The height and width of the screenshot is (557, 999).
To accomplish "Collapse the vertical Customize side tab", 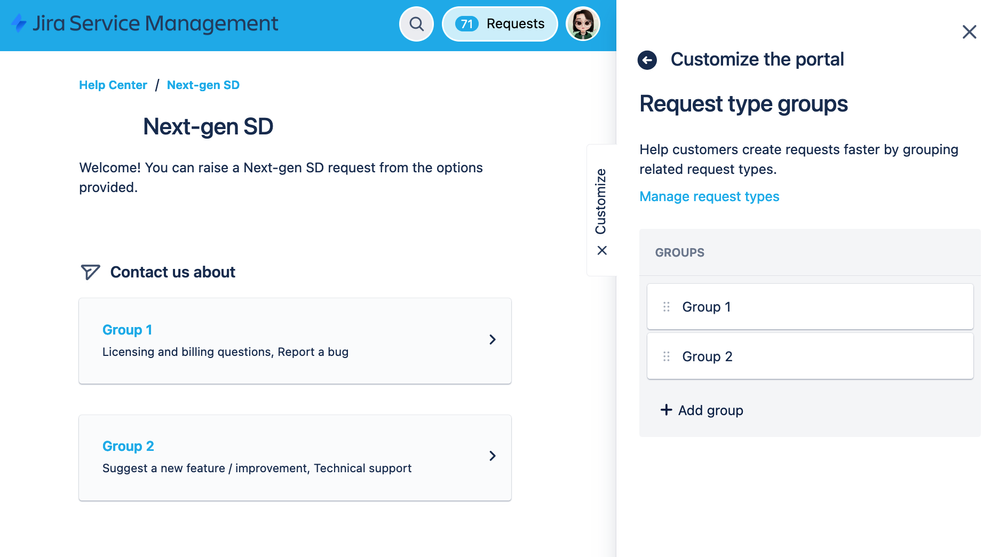I will coord(601,210).
